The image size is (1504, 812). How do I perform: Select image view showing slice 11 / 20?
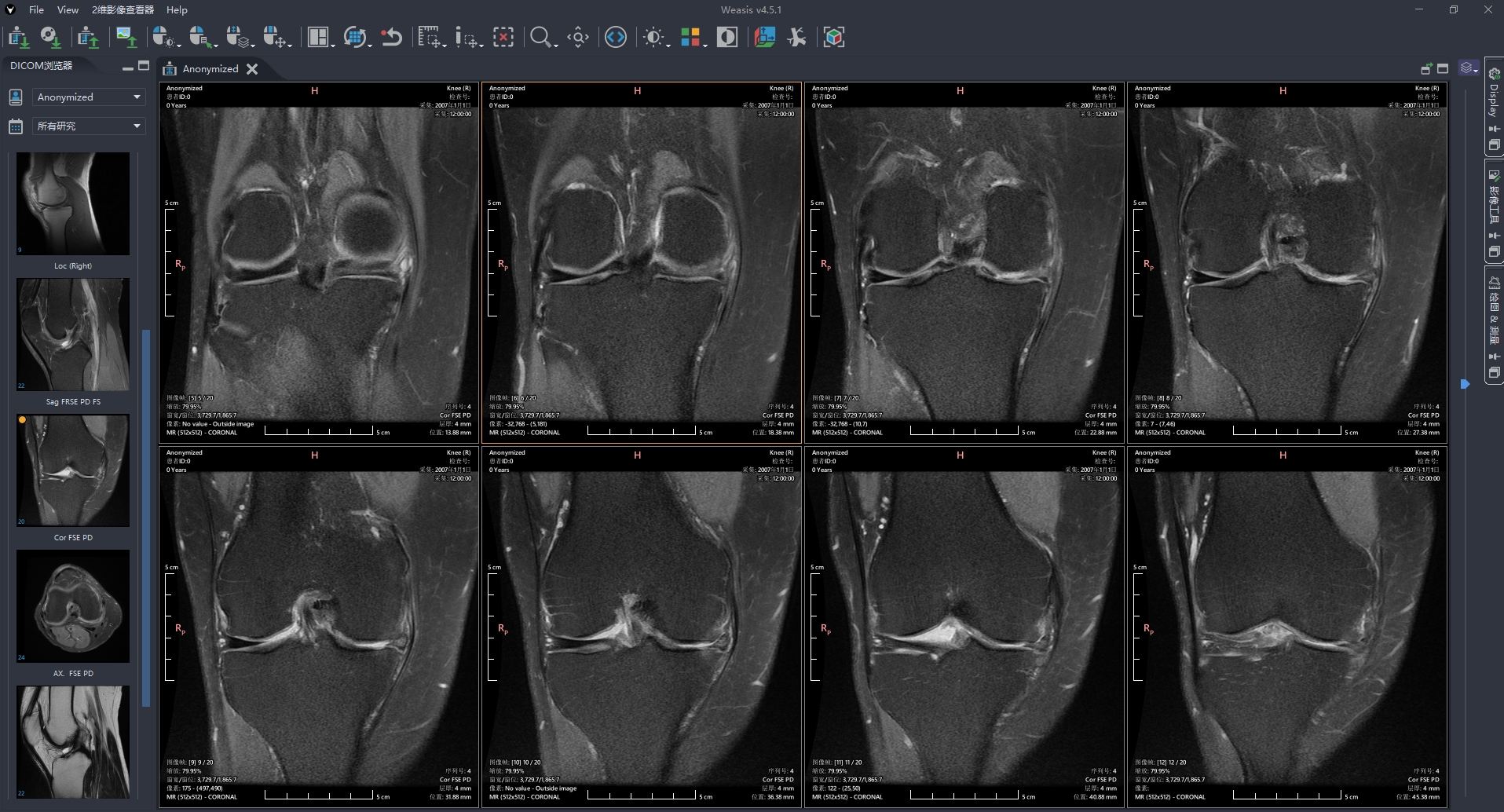click(964, 627)
